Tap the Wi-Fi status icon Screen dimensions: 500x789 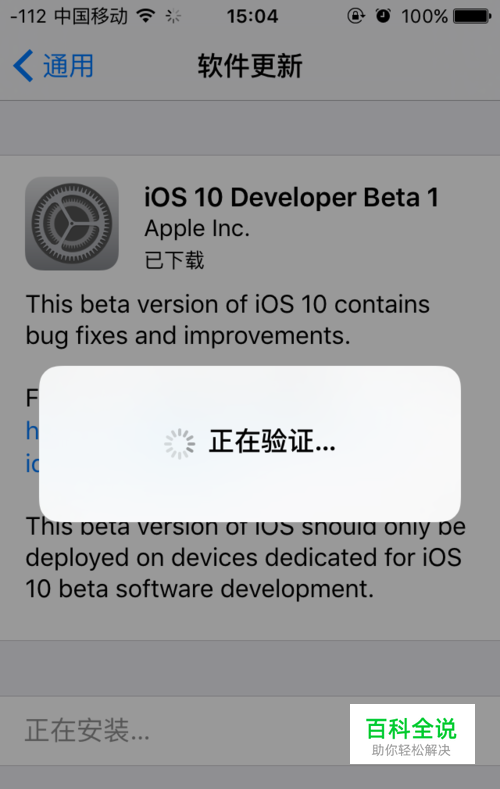tap(146, 17)
